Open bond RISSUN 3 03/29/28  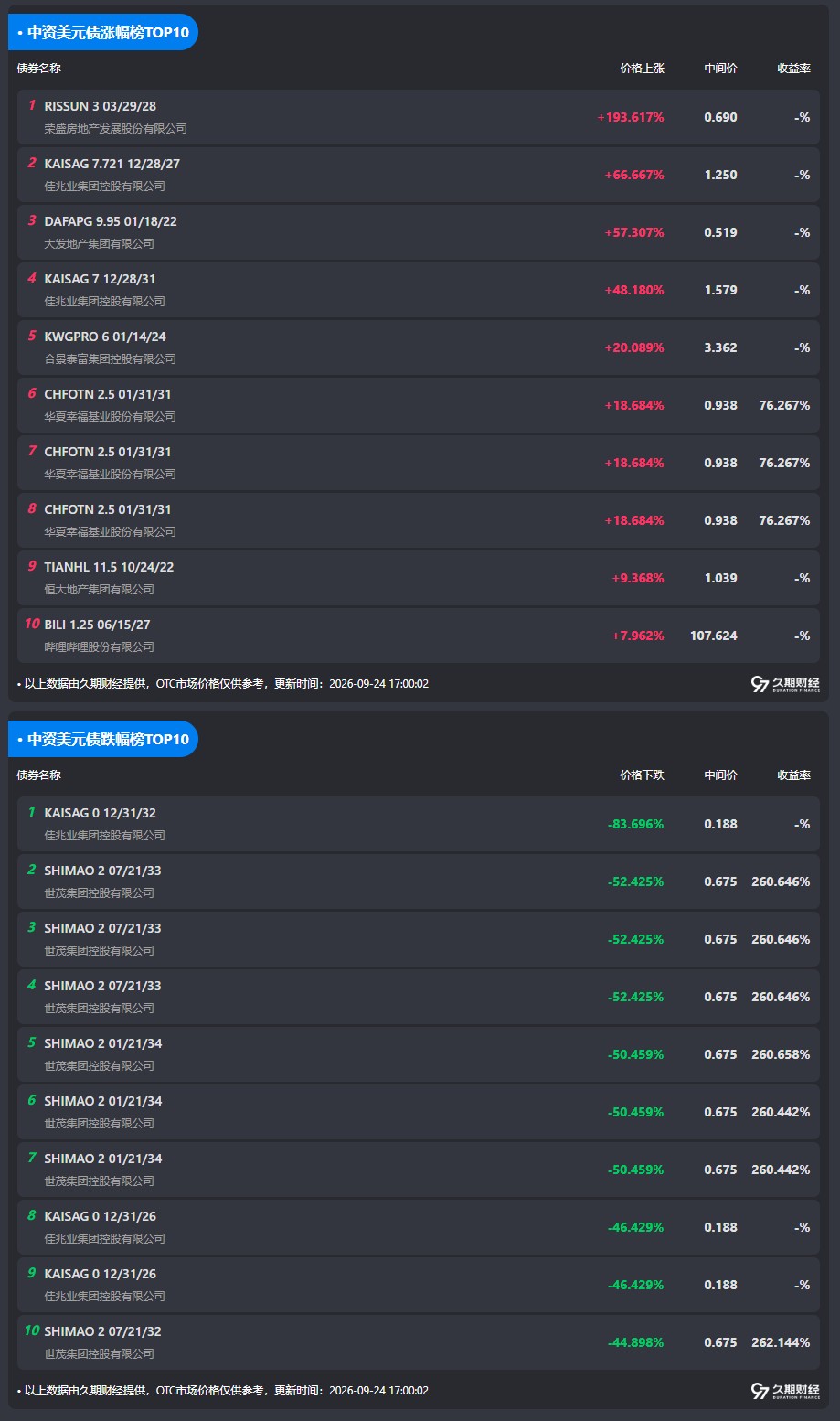point(101,106)
